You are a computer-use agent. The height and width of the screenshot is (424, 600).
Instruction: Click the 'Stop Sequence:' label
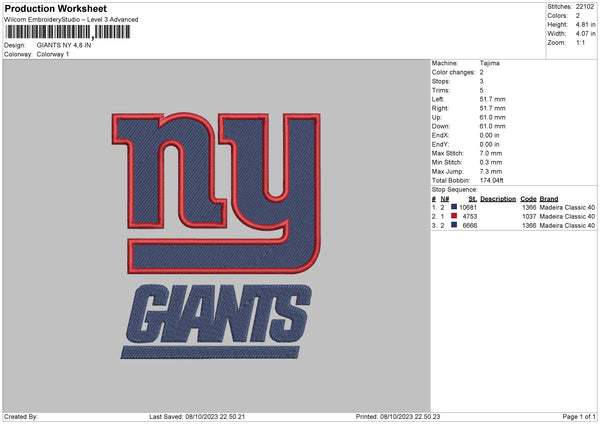click(x=454, y=189)
